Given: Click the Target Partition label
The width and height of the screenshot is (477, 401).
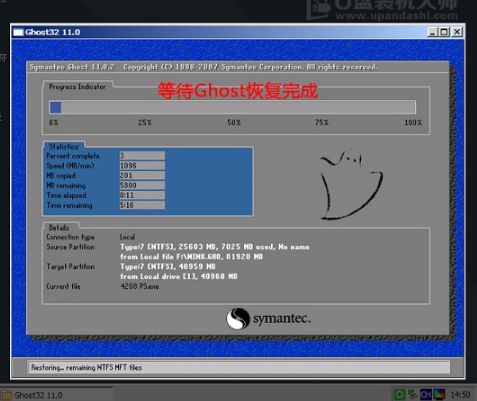Looking at the screenshot, I should [x=71, y=267].
